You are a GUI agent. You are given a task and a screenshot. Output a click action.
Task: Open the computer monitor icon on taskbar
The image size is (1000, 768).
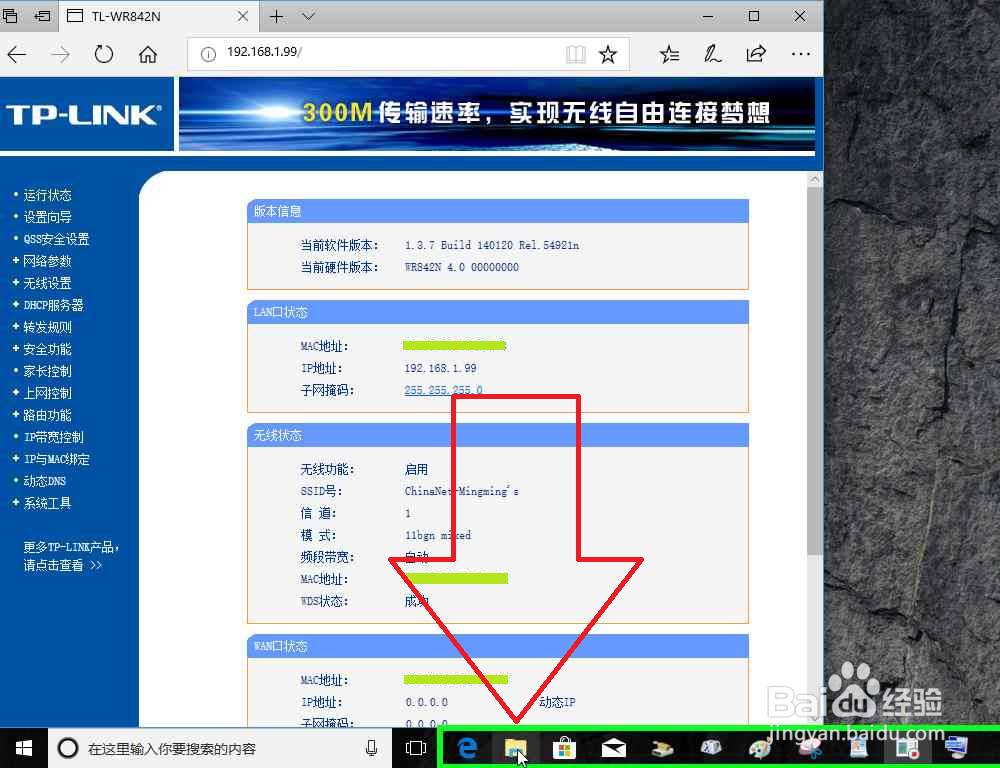(x=956, y=746)
